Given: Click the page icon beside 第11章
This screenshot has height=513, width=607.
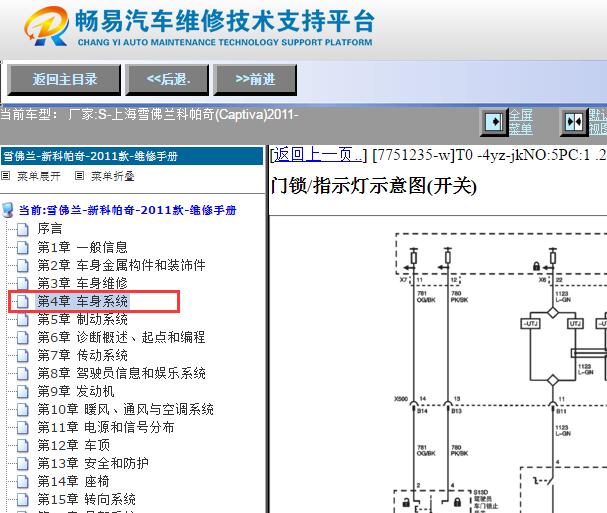Looking at the screenshot, I should 22,427.
